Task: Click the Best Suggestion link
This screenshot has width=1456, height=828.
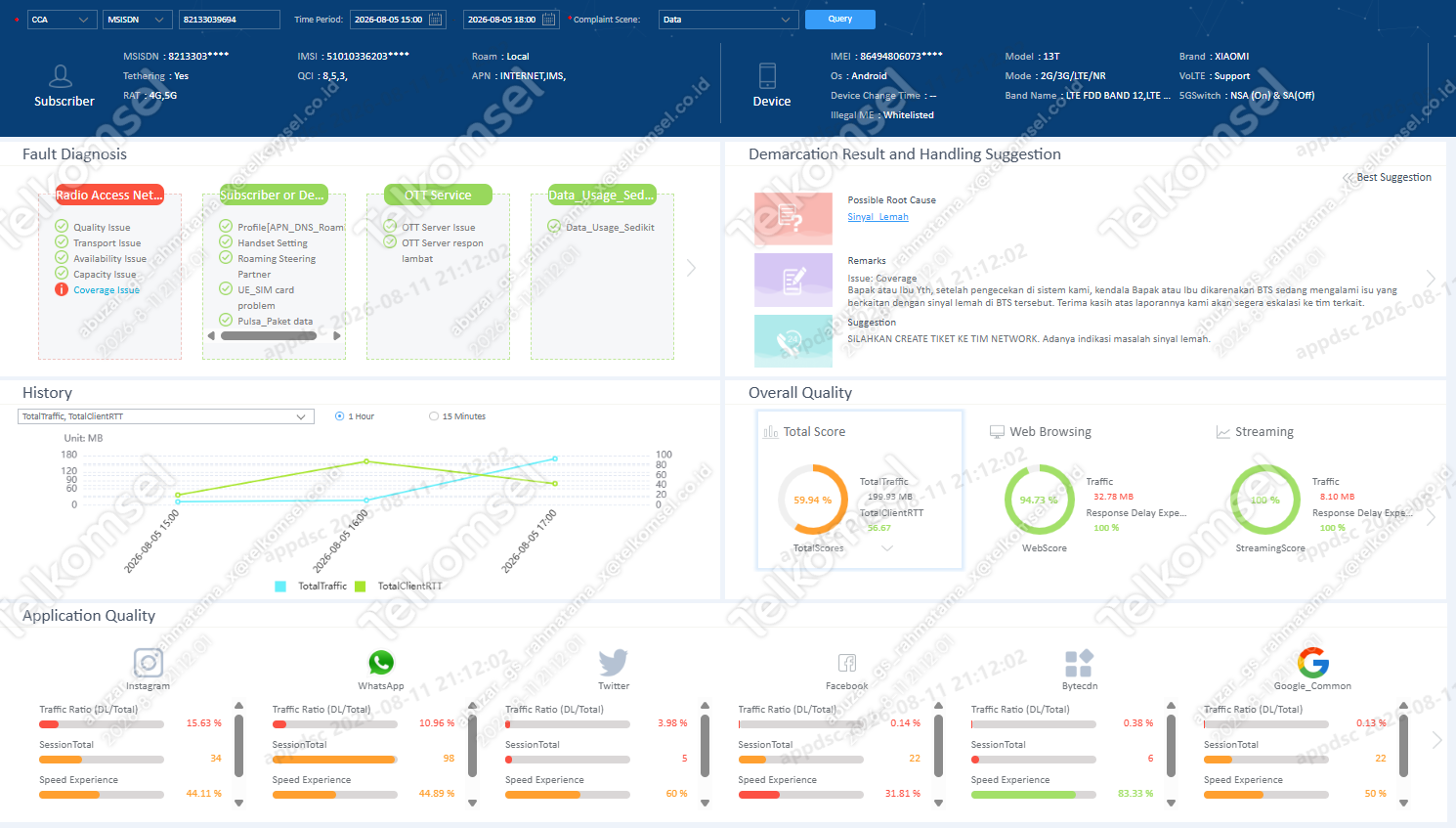Action: pos(1393,177)
